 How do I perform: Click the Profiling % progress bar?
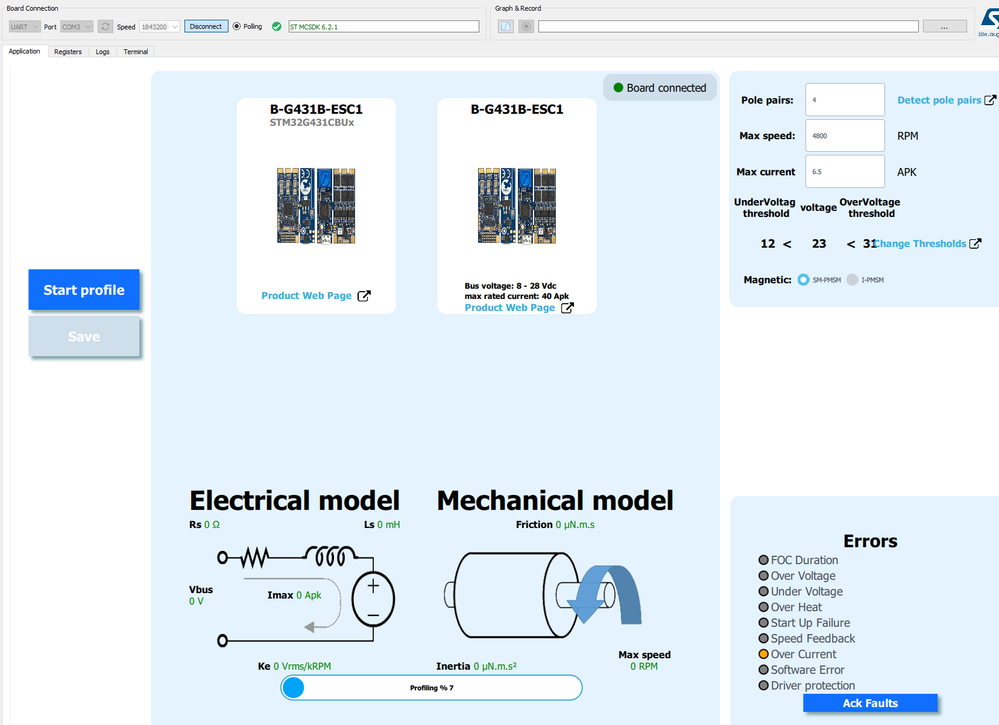tap(431, 688)
